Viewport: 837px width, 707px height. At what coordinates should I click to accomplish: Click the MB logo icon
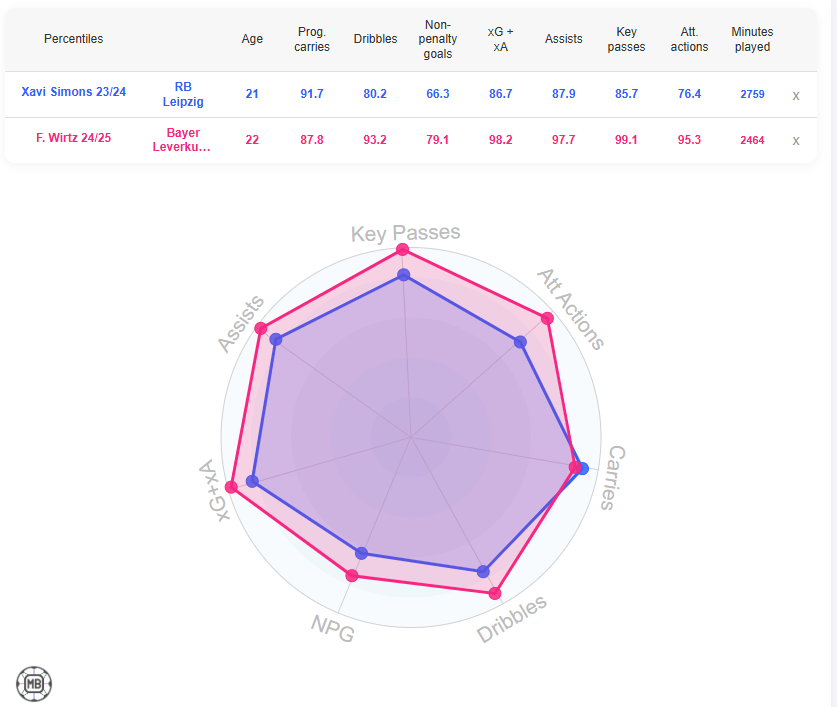coord(34,684)
